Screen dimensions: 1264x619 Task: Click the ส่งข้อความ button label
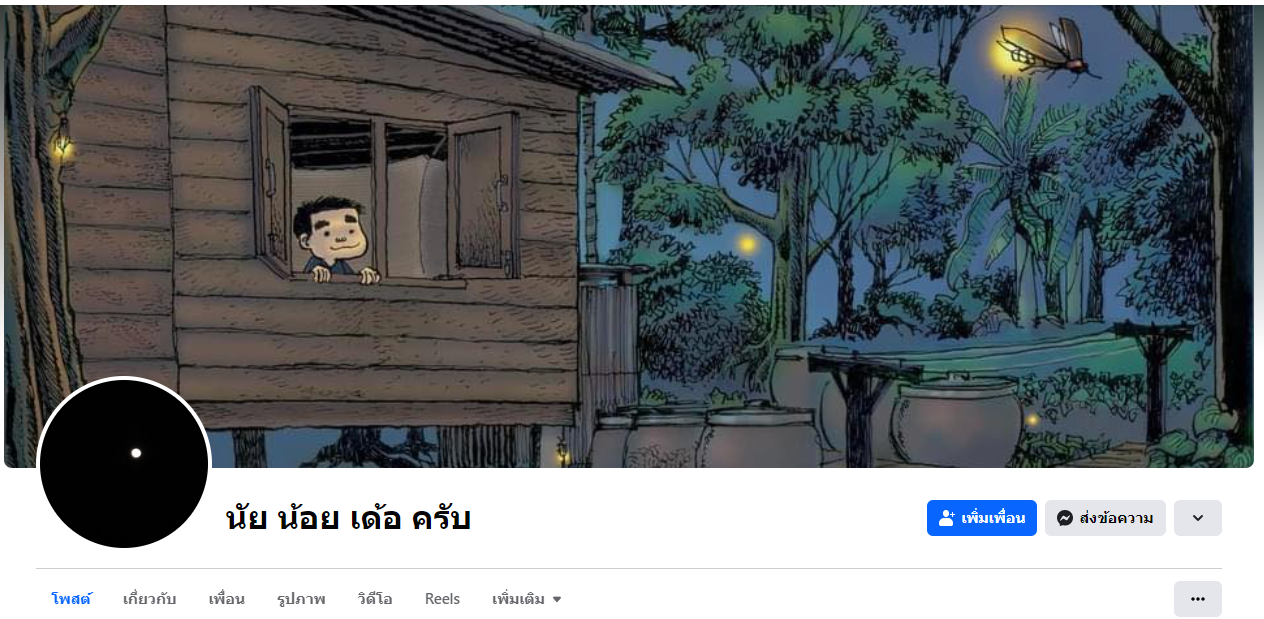1117,518
